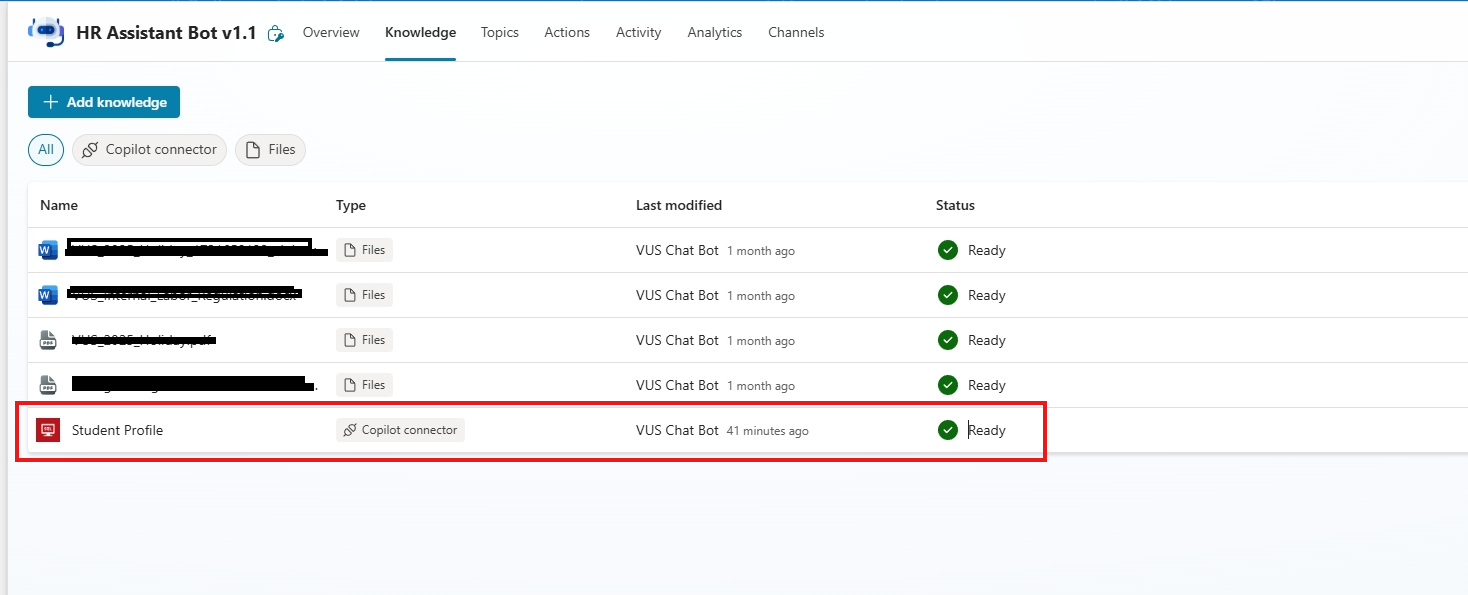Sort the table by the Name column
Viewport: 1468px width, 595px height.
[x=58, y=205]
